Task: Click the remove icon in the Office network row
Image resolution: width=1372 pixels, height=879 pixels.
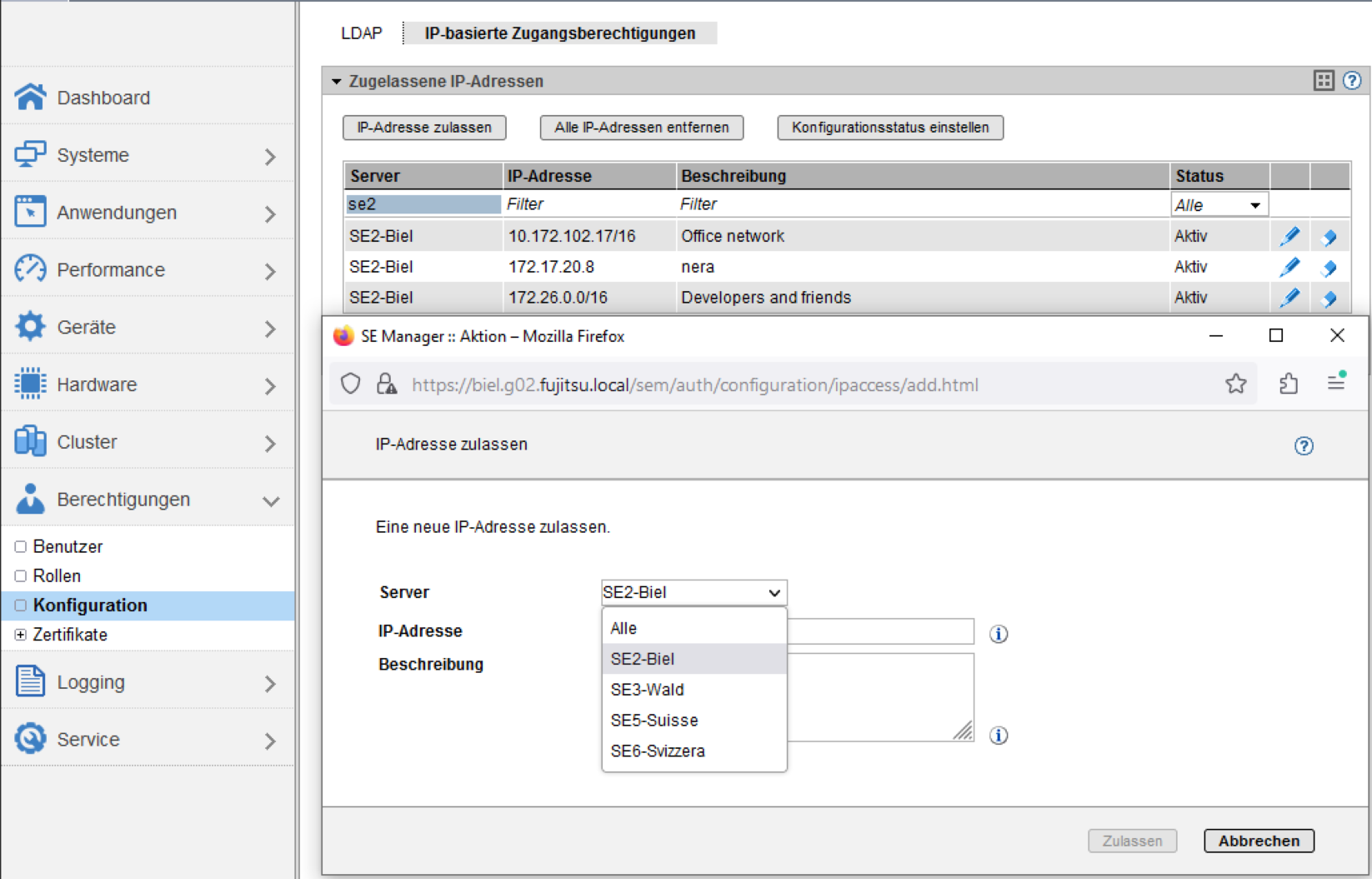Action: (1329, 237)
